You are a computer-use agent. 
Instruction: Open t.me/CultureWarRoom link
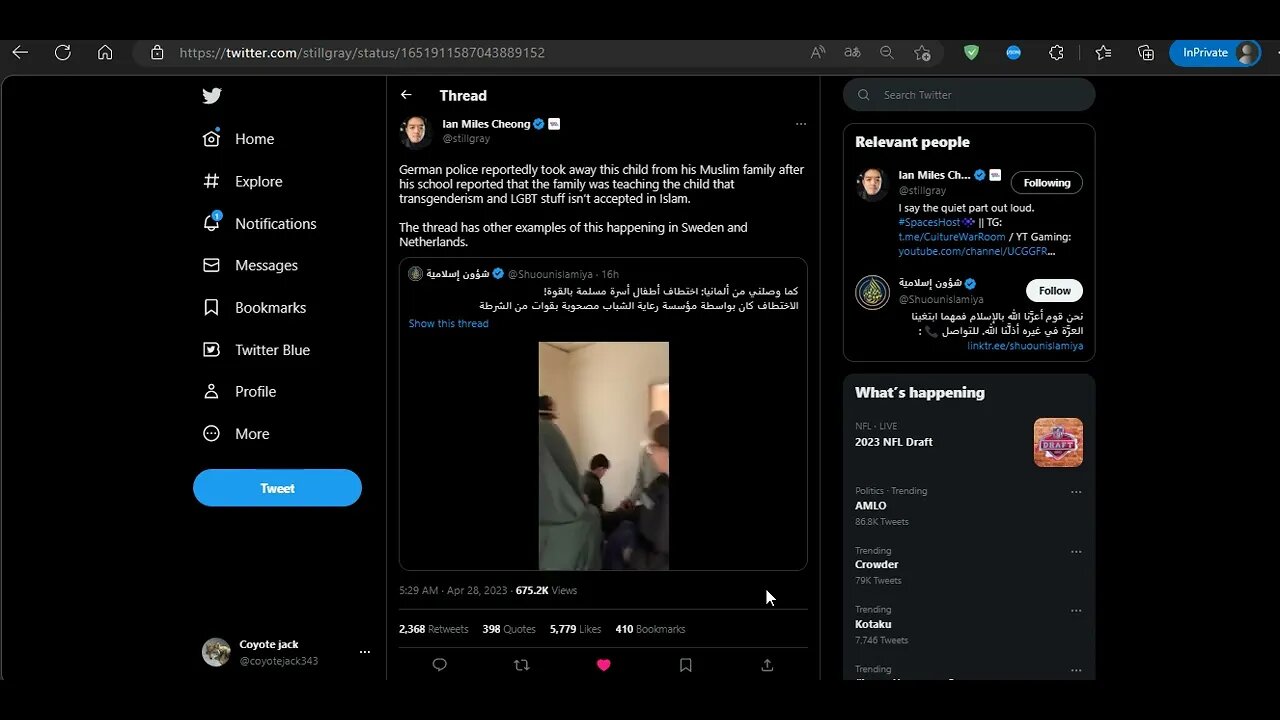pos(952,237)
